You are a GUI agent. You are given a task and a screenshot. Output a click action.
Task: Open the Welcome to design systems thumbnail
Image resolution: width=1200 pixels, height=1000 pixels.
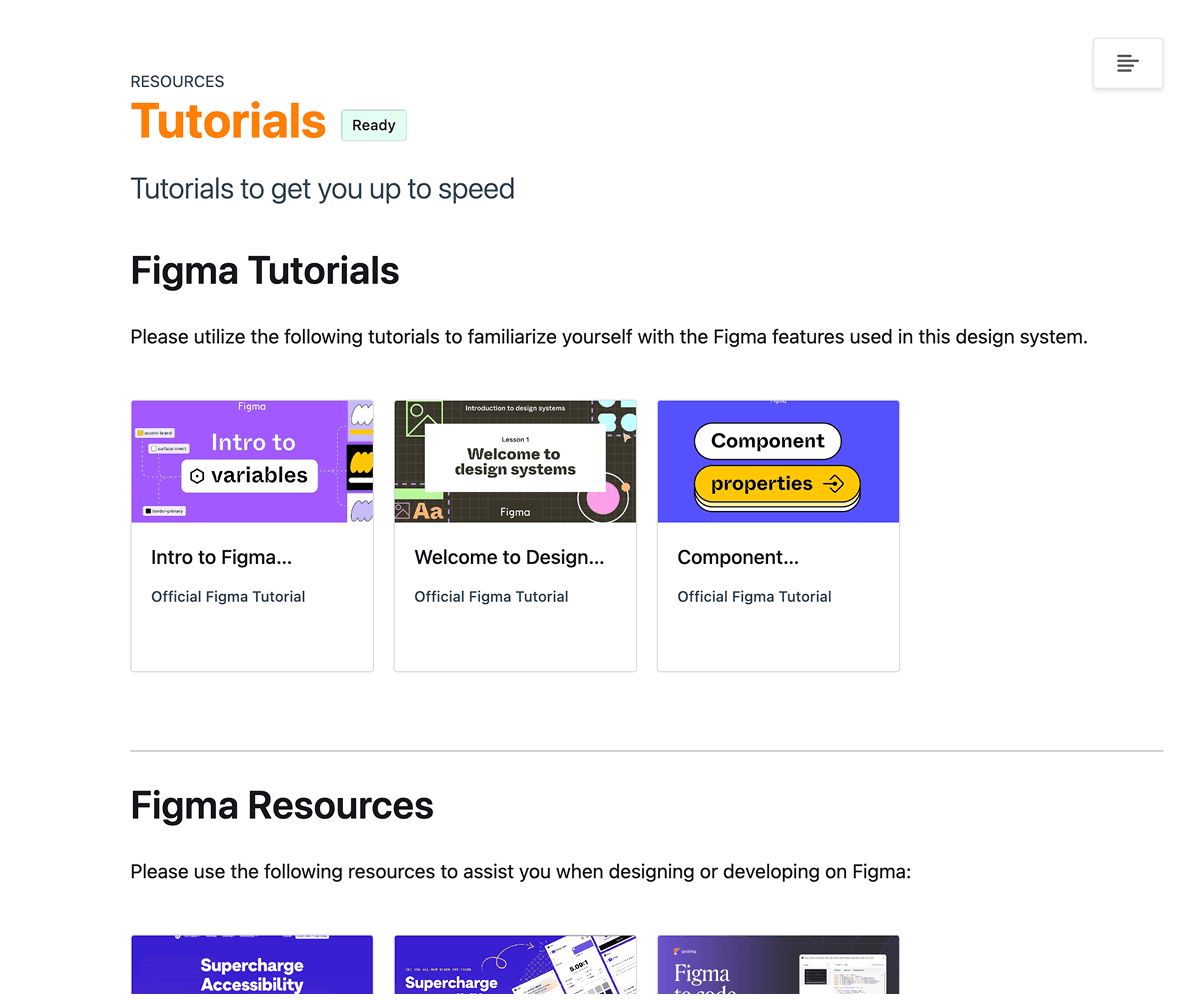pos(515,461)
